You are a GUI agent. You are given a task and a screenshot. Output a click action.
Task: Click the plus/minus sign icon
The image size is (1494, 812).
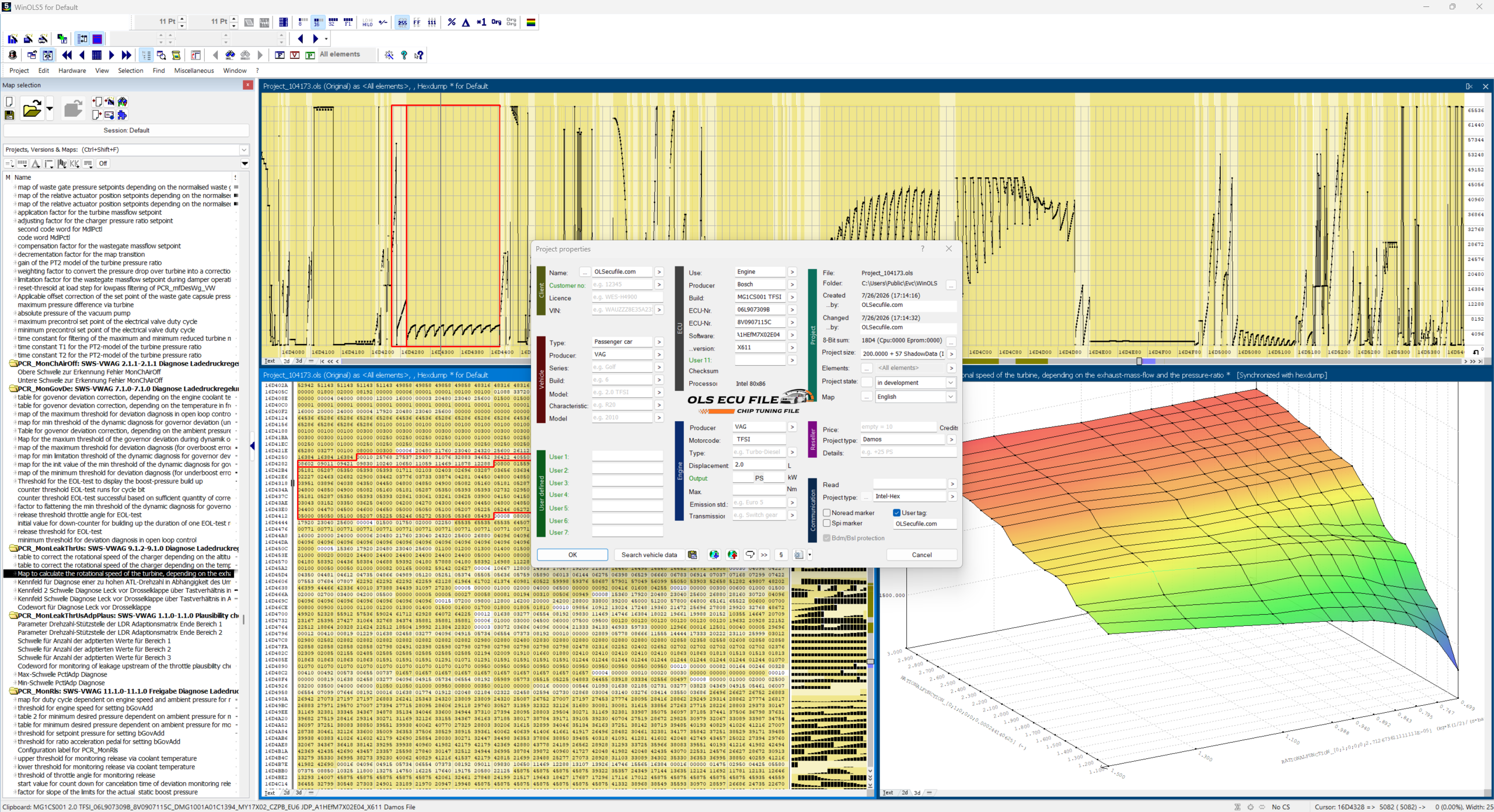coord(383,22)
